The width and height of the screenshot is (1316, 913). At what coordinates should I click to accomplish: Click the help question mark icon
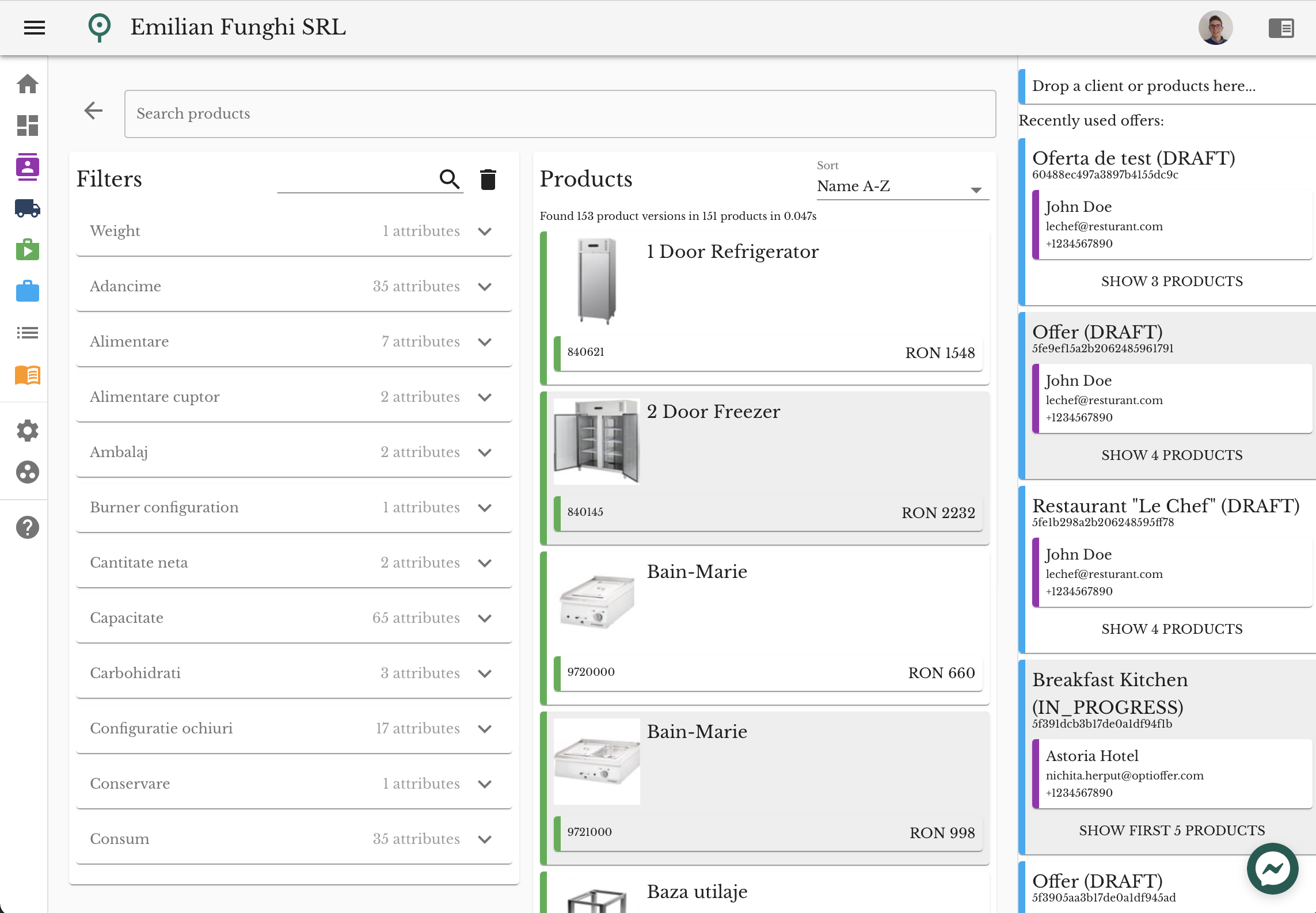point(27,527)
